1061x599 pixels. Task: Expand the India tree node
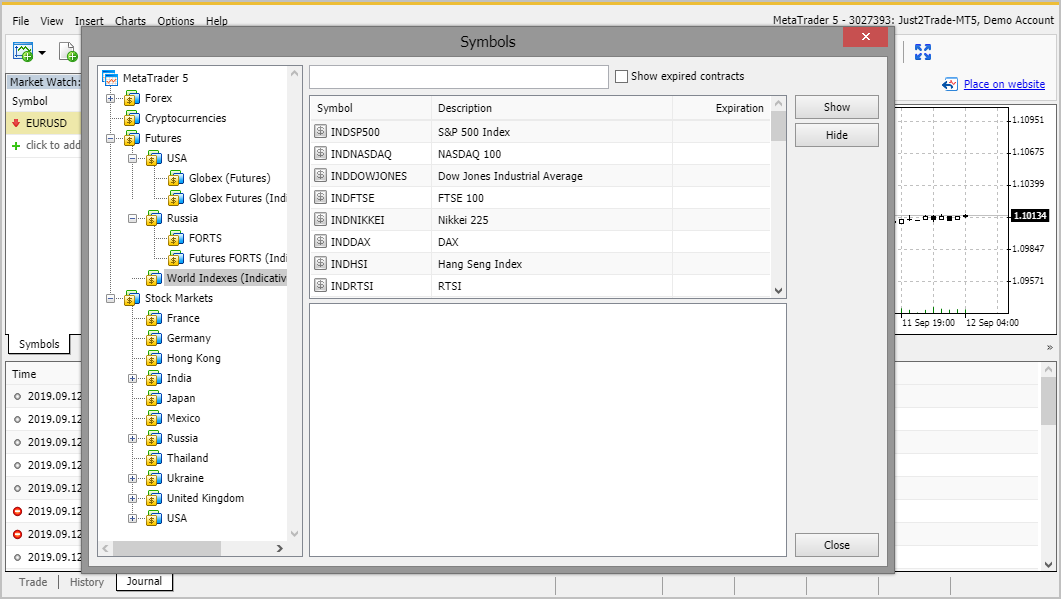(x=133, y=378)
